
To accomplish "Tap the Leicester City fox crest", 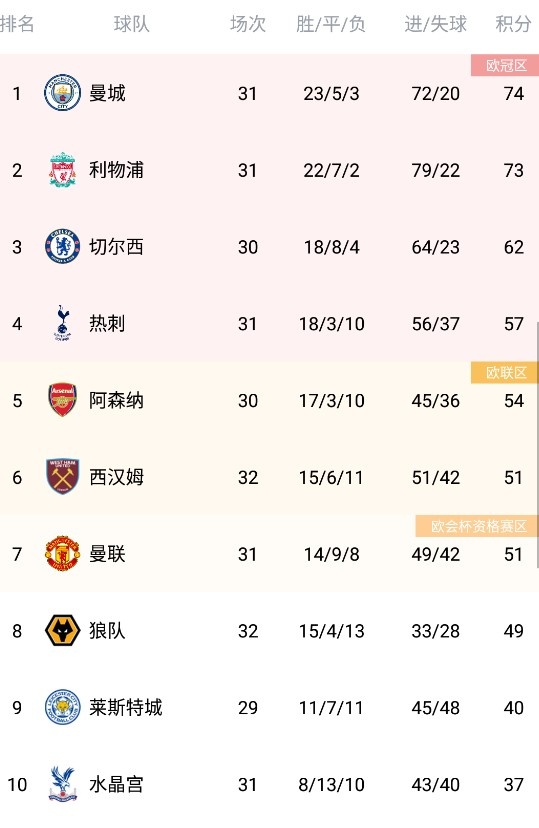I will click(62, 707).
